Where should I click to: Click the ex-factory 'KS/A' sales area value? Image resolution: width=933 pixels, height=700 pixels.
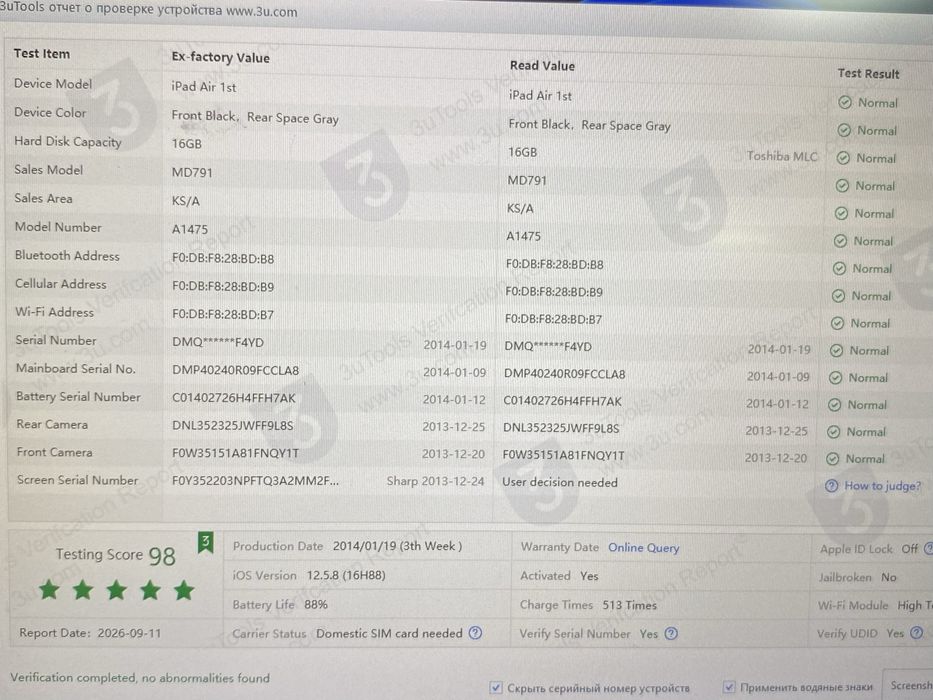pyautogui.click(x=186, y=201)
